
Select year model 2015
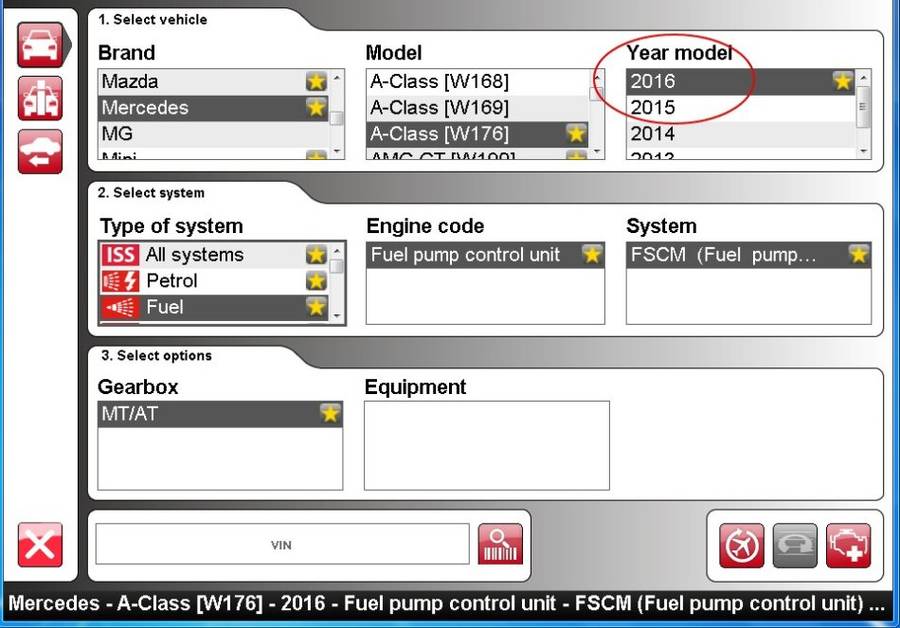click(x=740, y=108)
